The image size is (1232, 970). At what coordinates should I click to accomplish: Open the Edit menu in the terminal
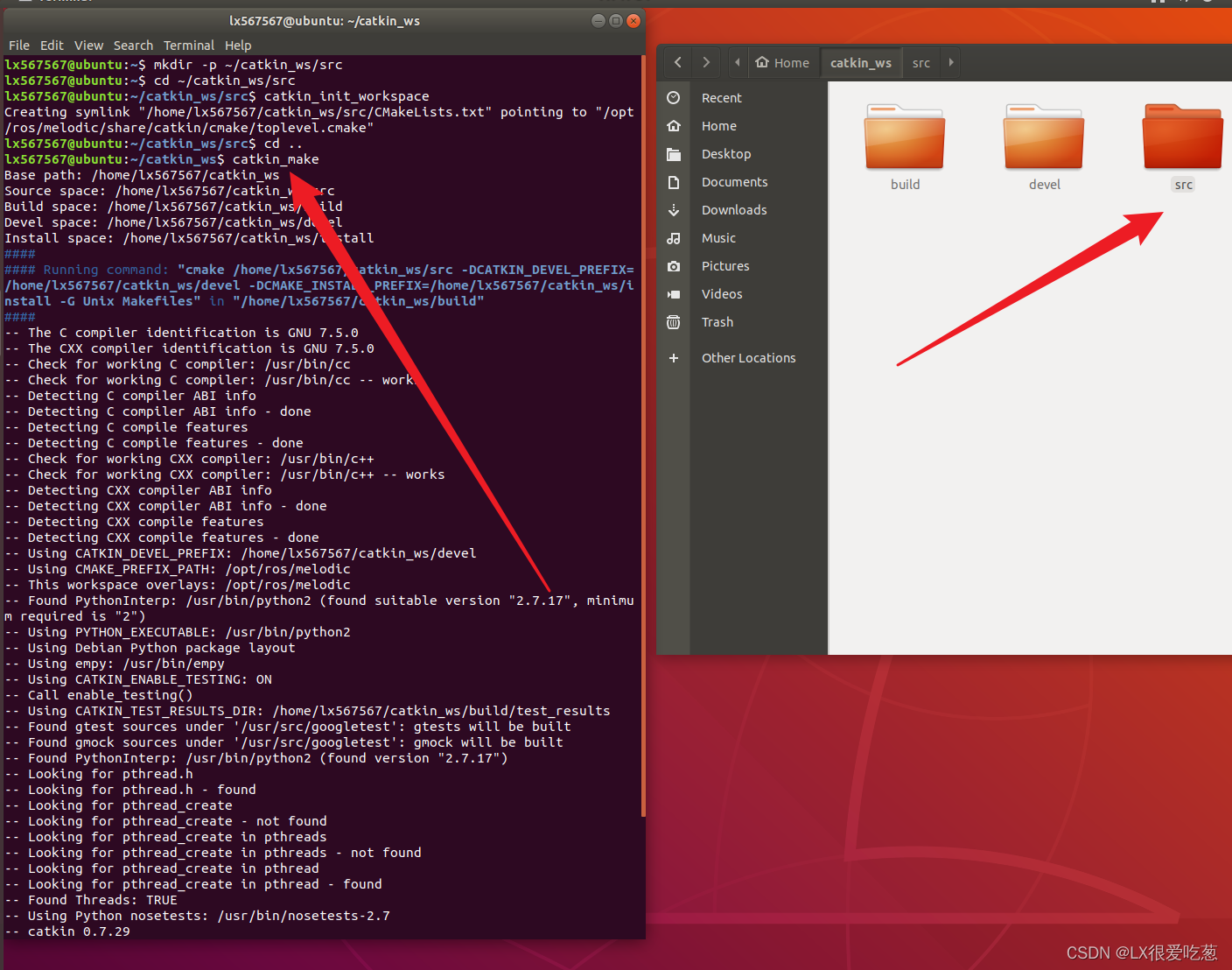(x=52, y=46)
